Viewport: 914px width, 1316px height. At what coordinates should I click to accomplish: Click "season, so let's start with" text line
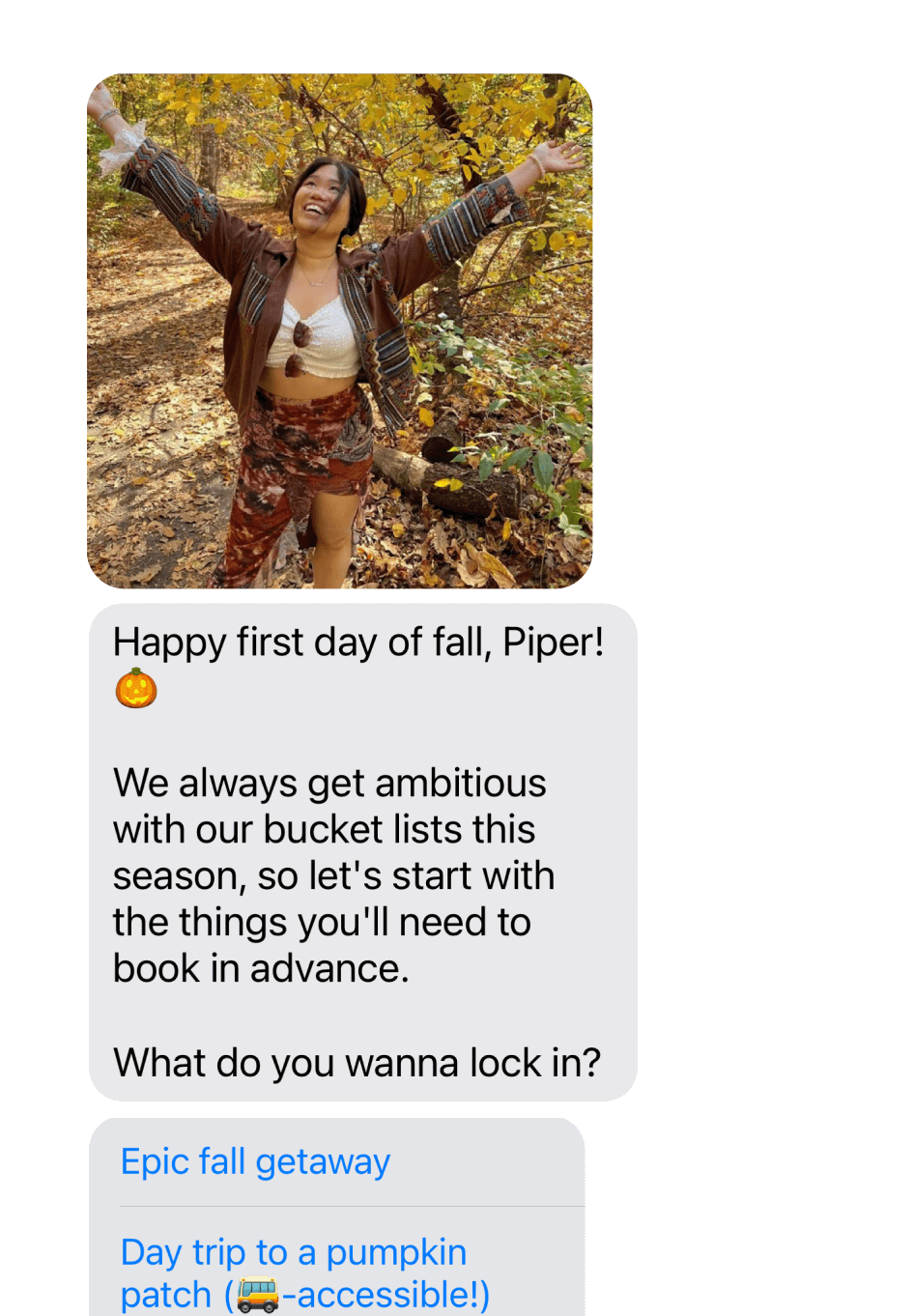333,875
